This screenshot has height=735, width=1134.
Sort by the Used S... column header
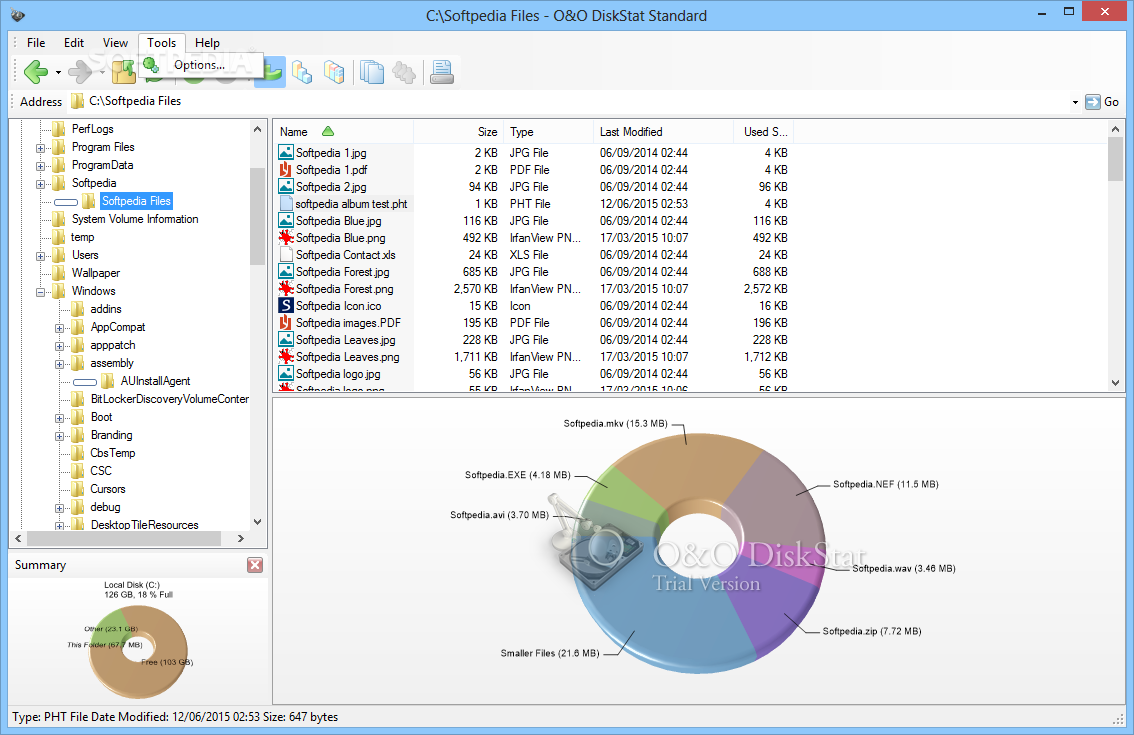(x=763, y=132)
